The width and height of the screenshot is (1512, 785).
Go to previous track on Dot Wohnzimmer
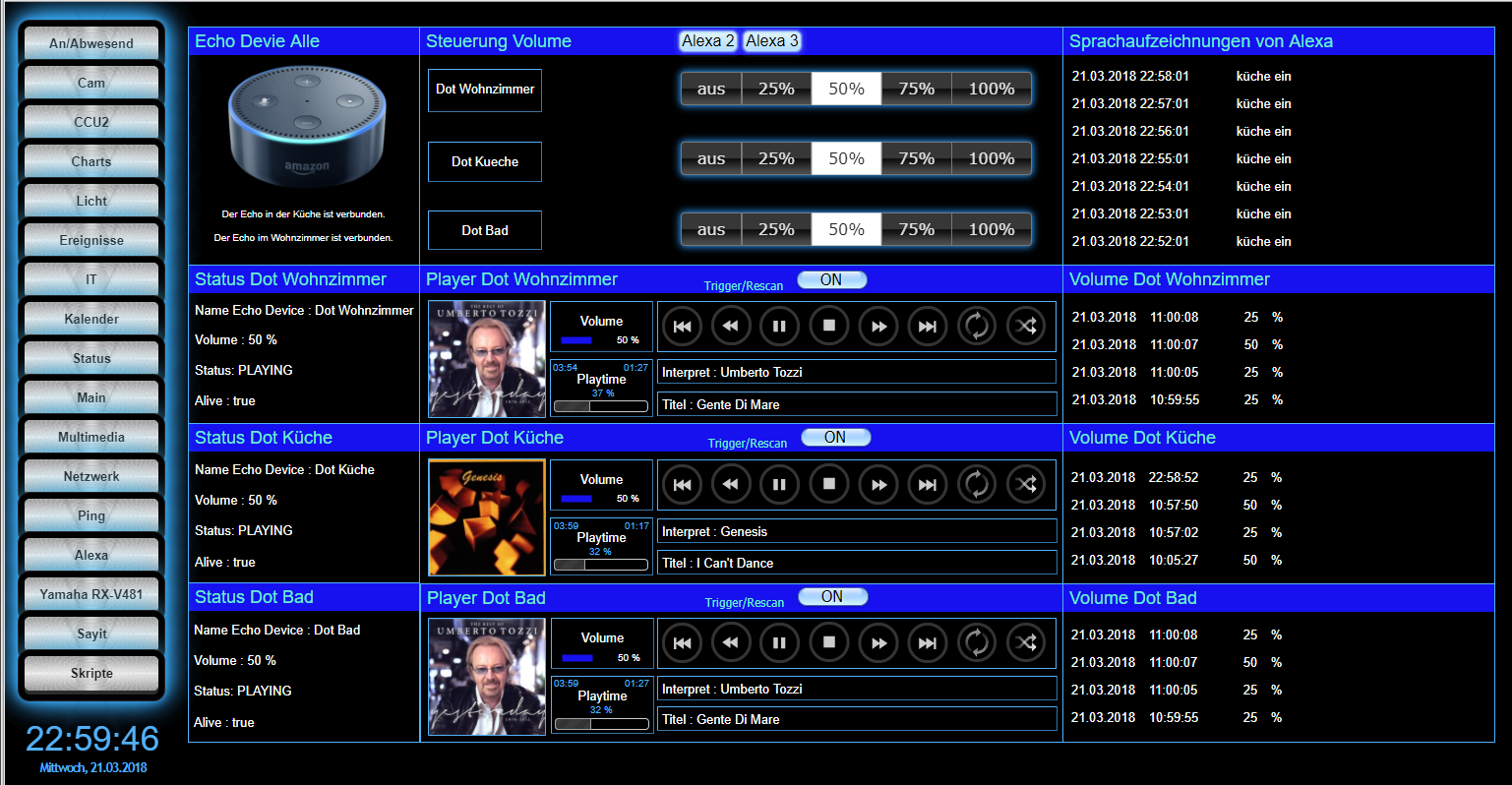pyautogui.click(x=682, y=326)
